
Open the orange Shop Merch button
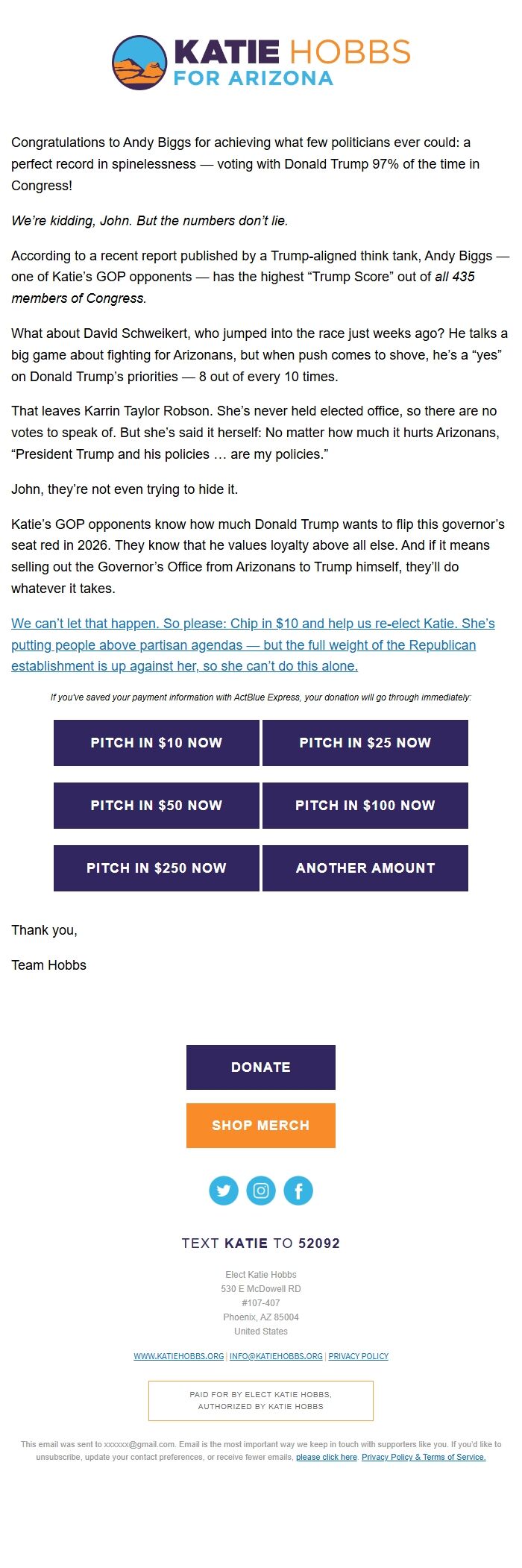(x=261, y=1126)
